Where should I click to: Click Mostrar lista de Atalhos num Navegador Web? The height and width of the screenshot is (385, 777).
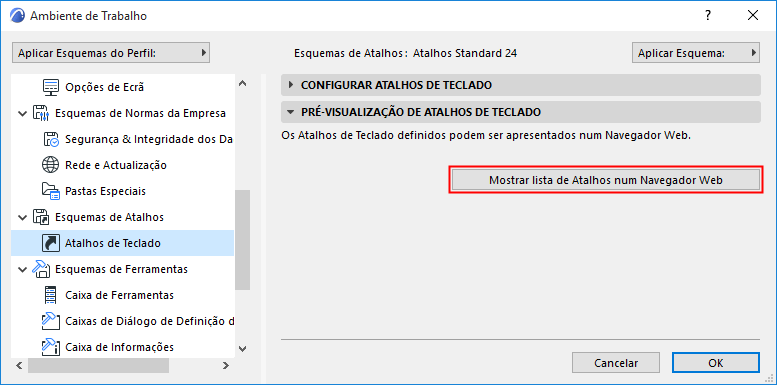606,180
